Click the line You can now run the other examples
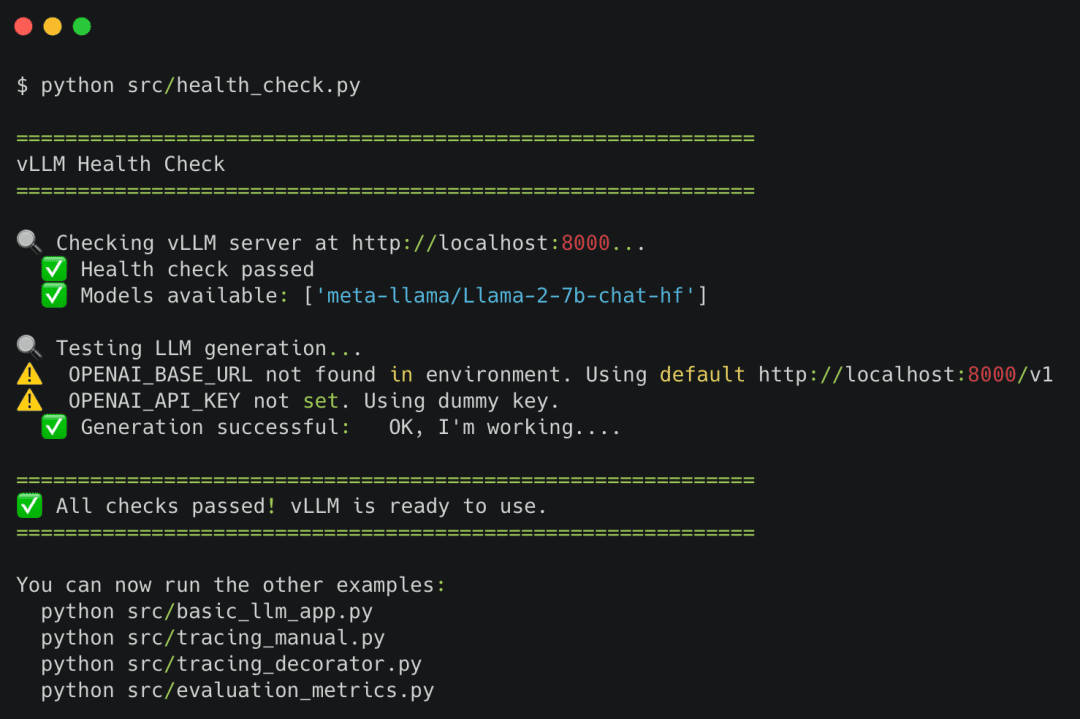 click(231, 585)
